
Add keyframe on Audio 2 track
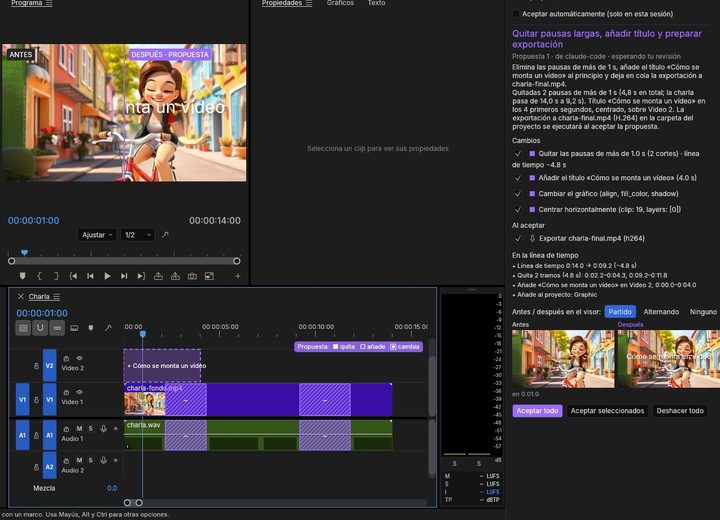coord(116,460)
